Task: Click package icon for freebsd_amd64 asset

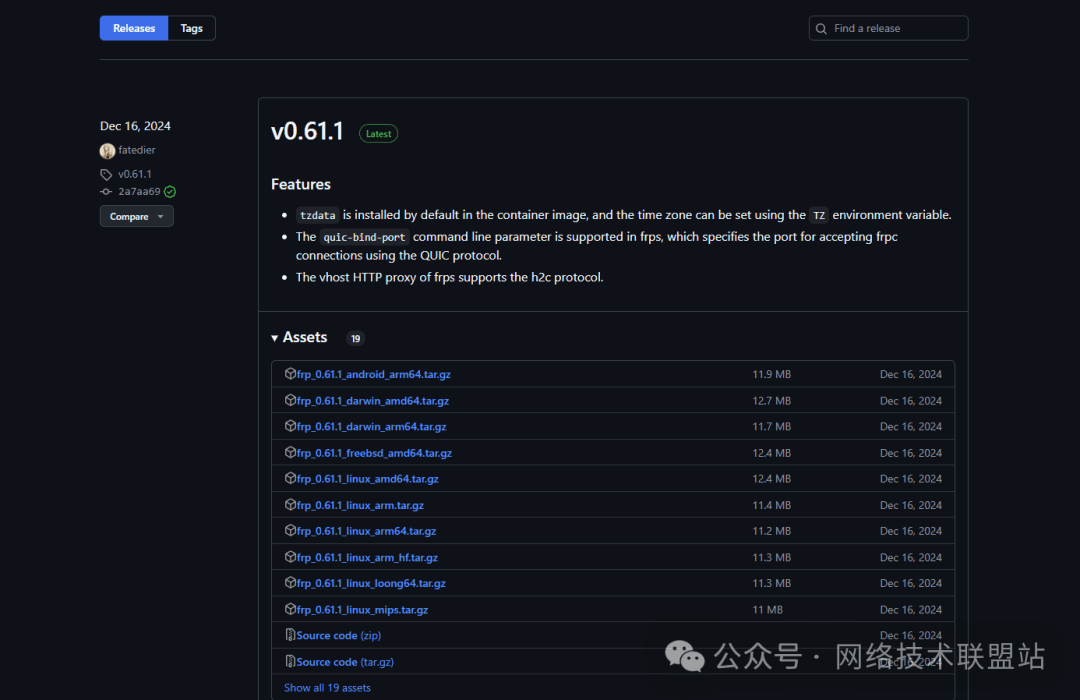Action: (290, 452)
